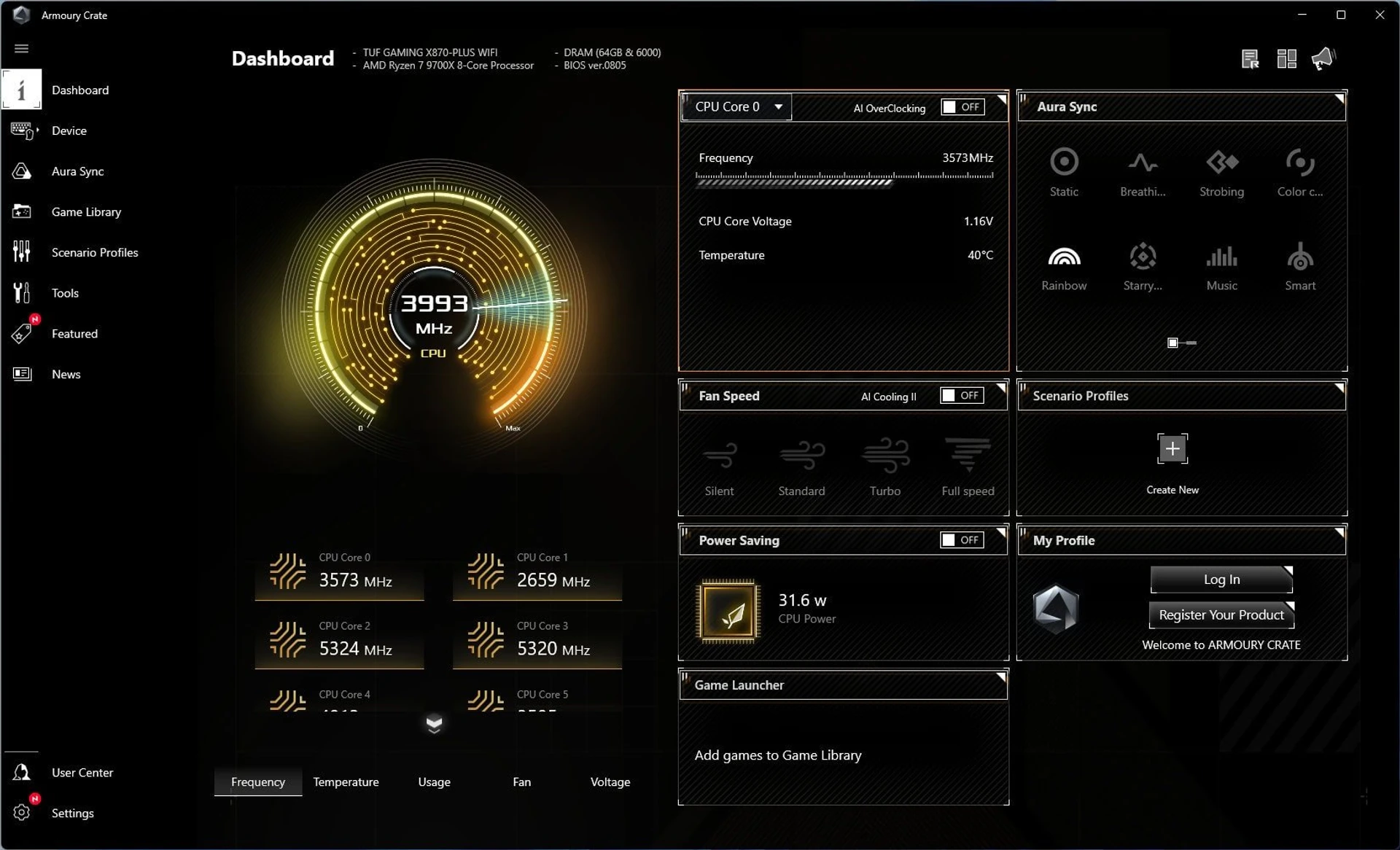Click the device list view icon in header
The width and height of the screenshot is (1400, 850).
tap(1250, 59)
